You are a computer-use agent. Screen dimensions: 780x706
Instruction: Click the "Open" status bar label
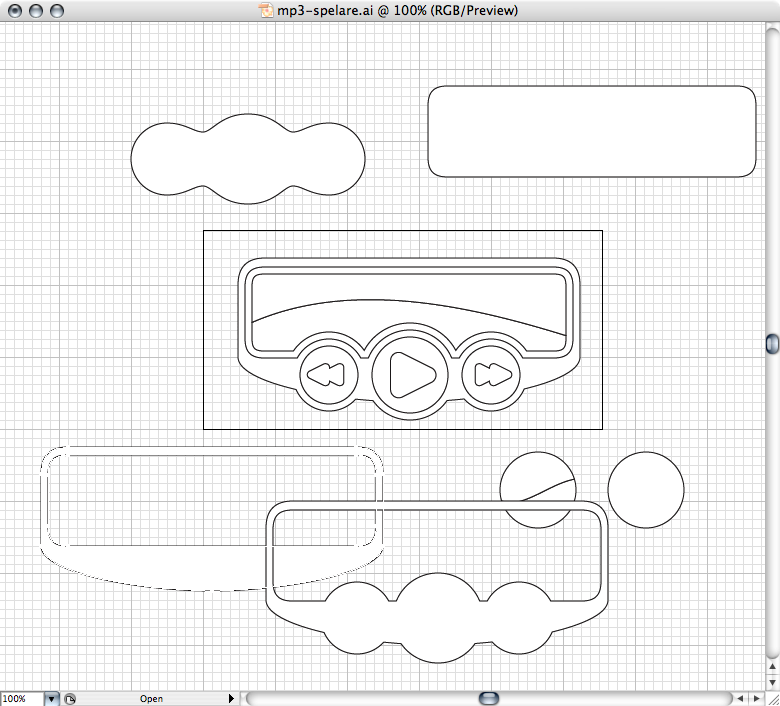[x=151, y=699]
